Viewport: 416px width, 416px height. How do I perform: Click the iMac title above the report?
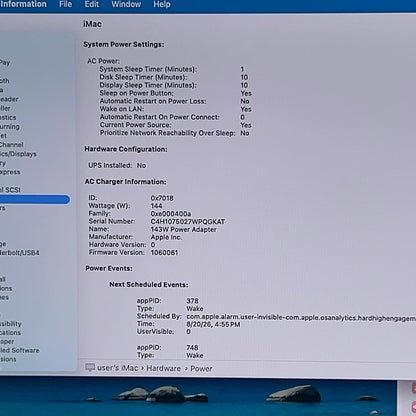[92, 24]
